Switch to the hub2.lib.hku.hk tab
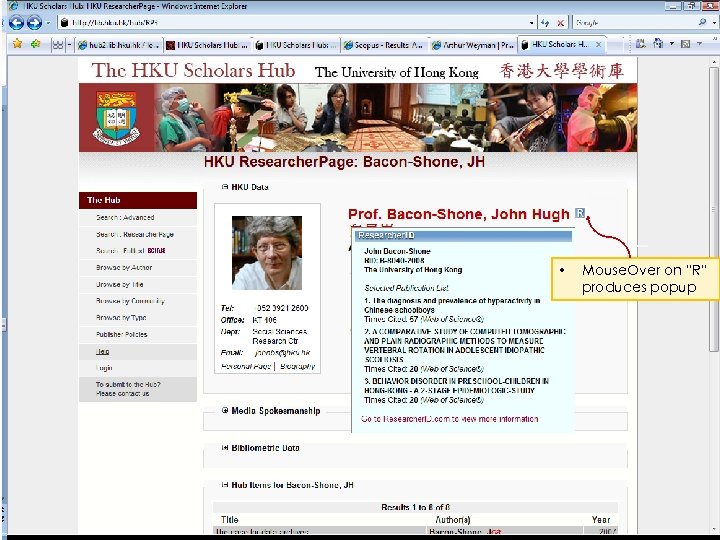Image resolution: width=720 pixels, height=540 pixels. [118, 45]
